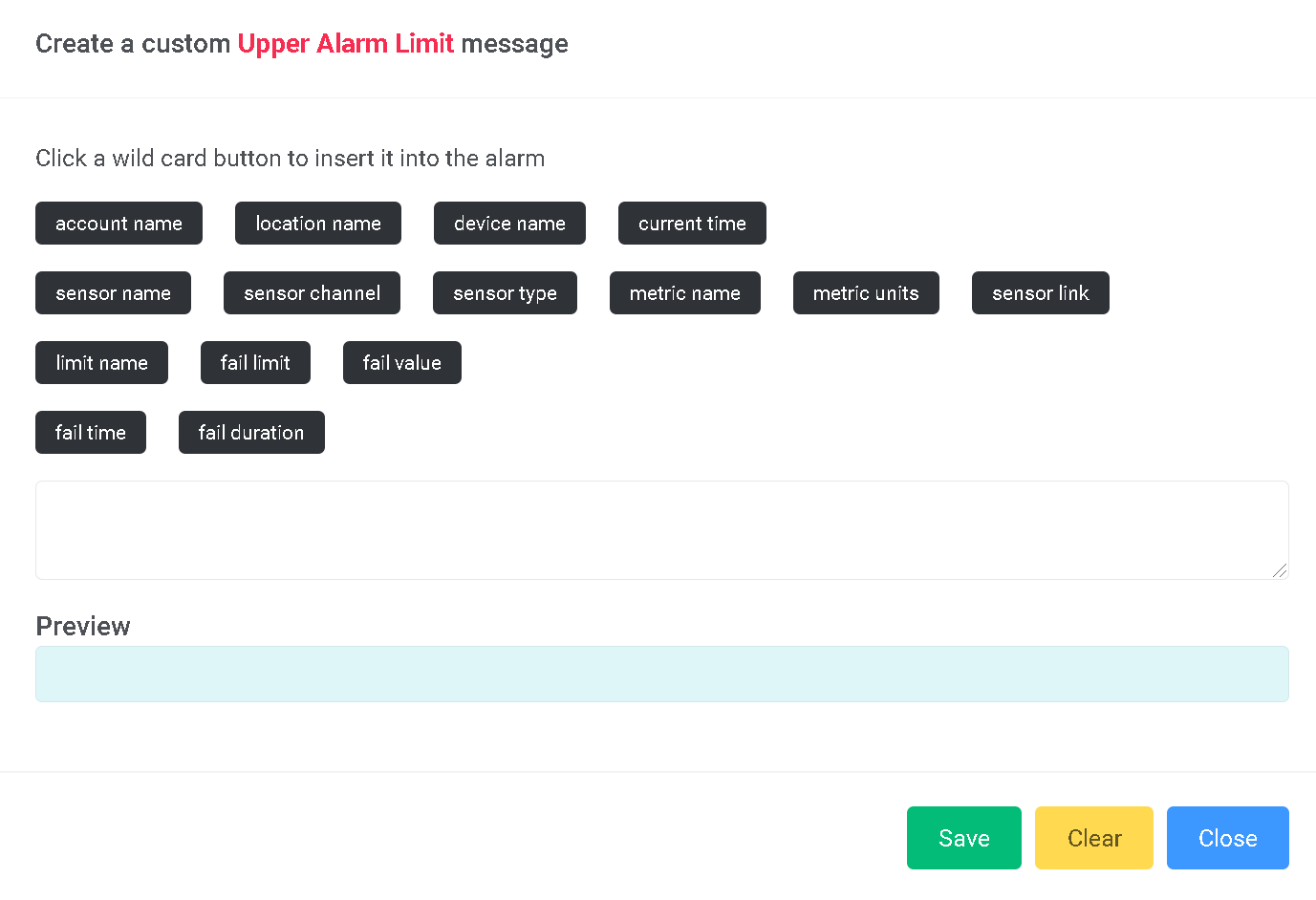Viewport: 1316px width, 900px height.
Task: Clear the alarm message with yellow button
Action: (x=1093, y=838)
